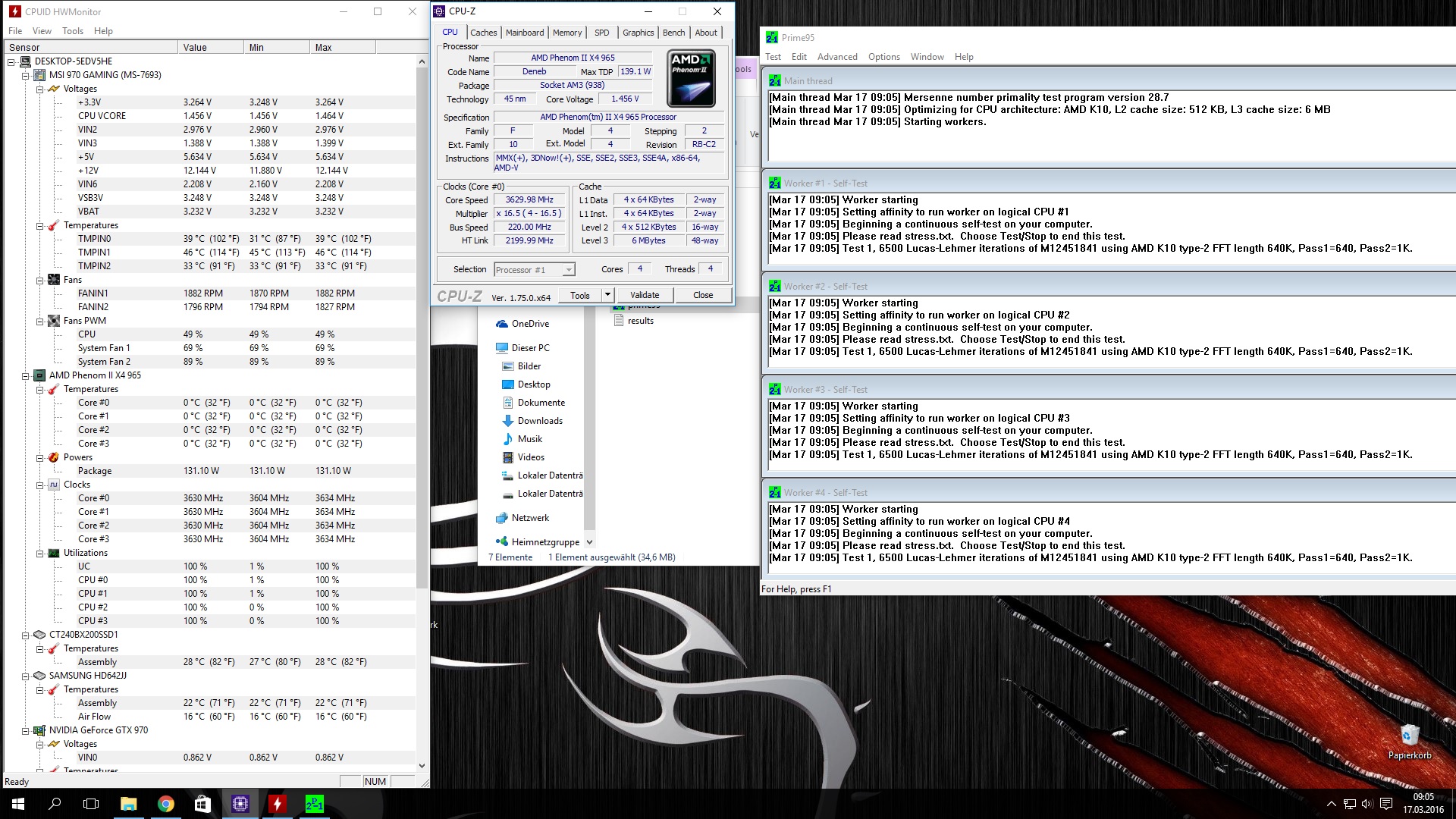The width and height of the screenshot is (1456, 819).
Task: Open File Explorer on the taskbar
Action: coord(128,804)
